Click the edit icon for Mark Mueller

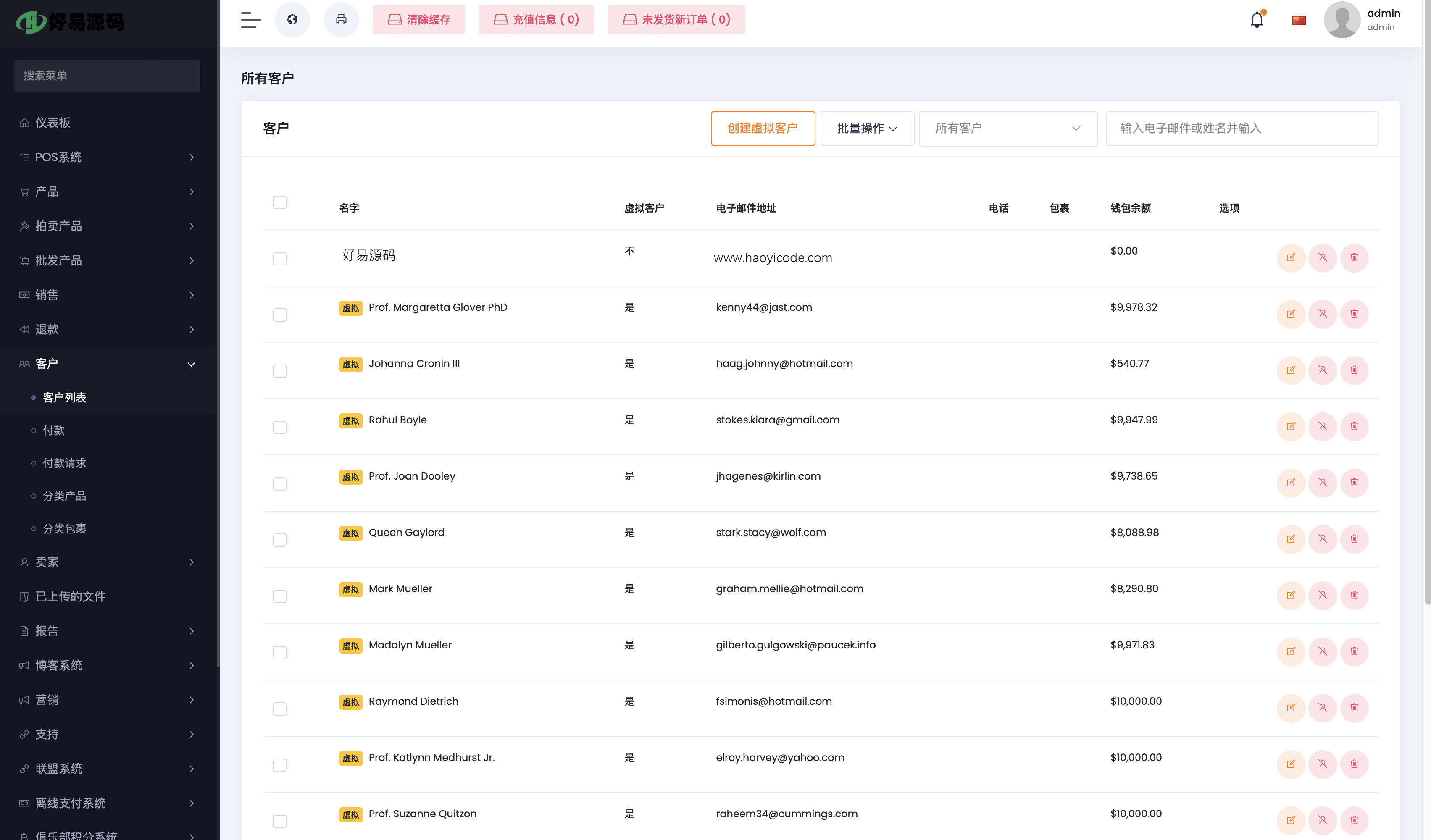click(1291, 596)
